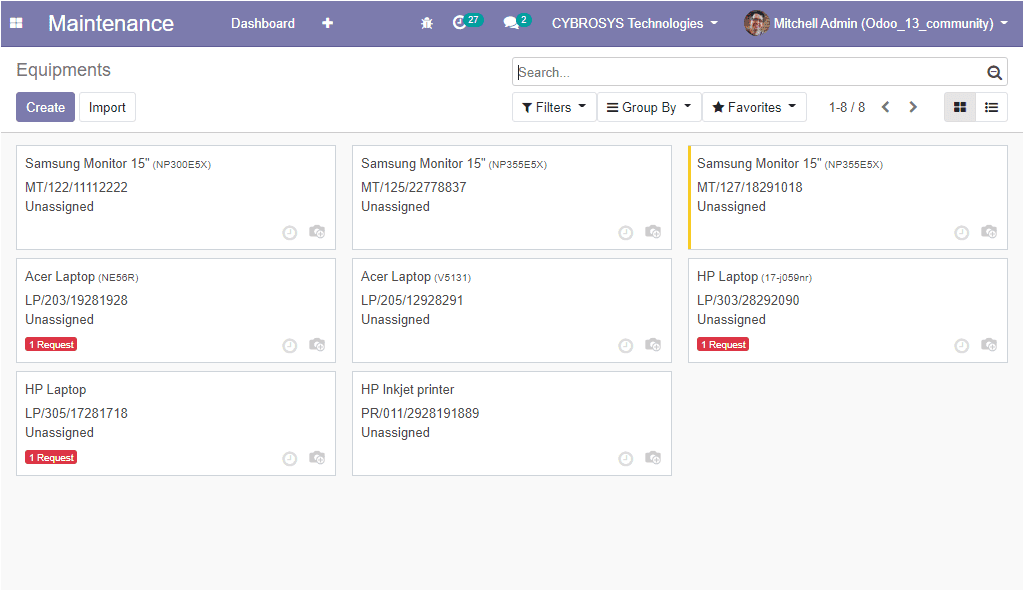Camera icon on LP/203/19281928 card
Screen dimensions: 1024x591
point(317,345)
